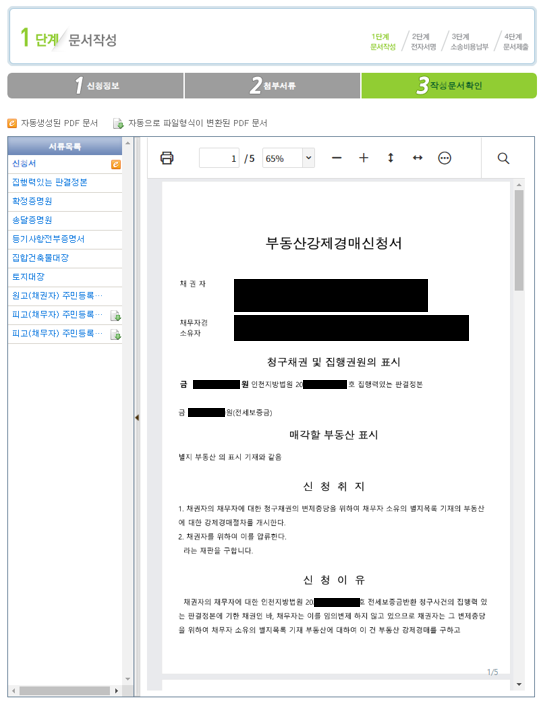Zoom out with the minus icon

(x=337, y=158)
